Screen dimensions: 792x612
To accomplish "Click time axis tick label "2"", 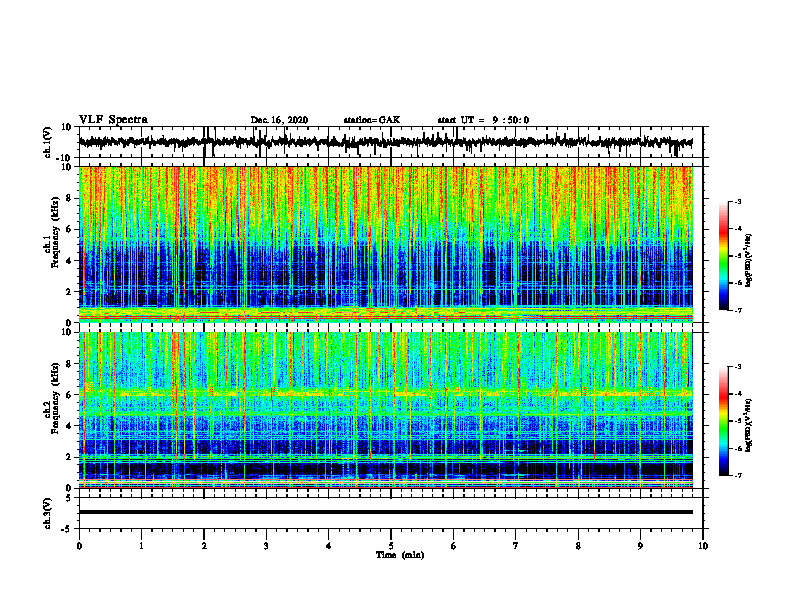I will pyautogui.click(x=204, y=546).
